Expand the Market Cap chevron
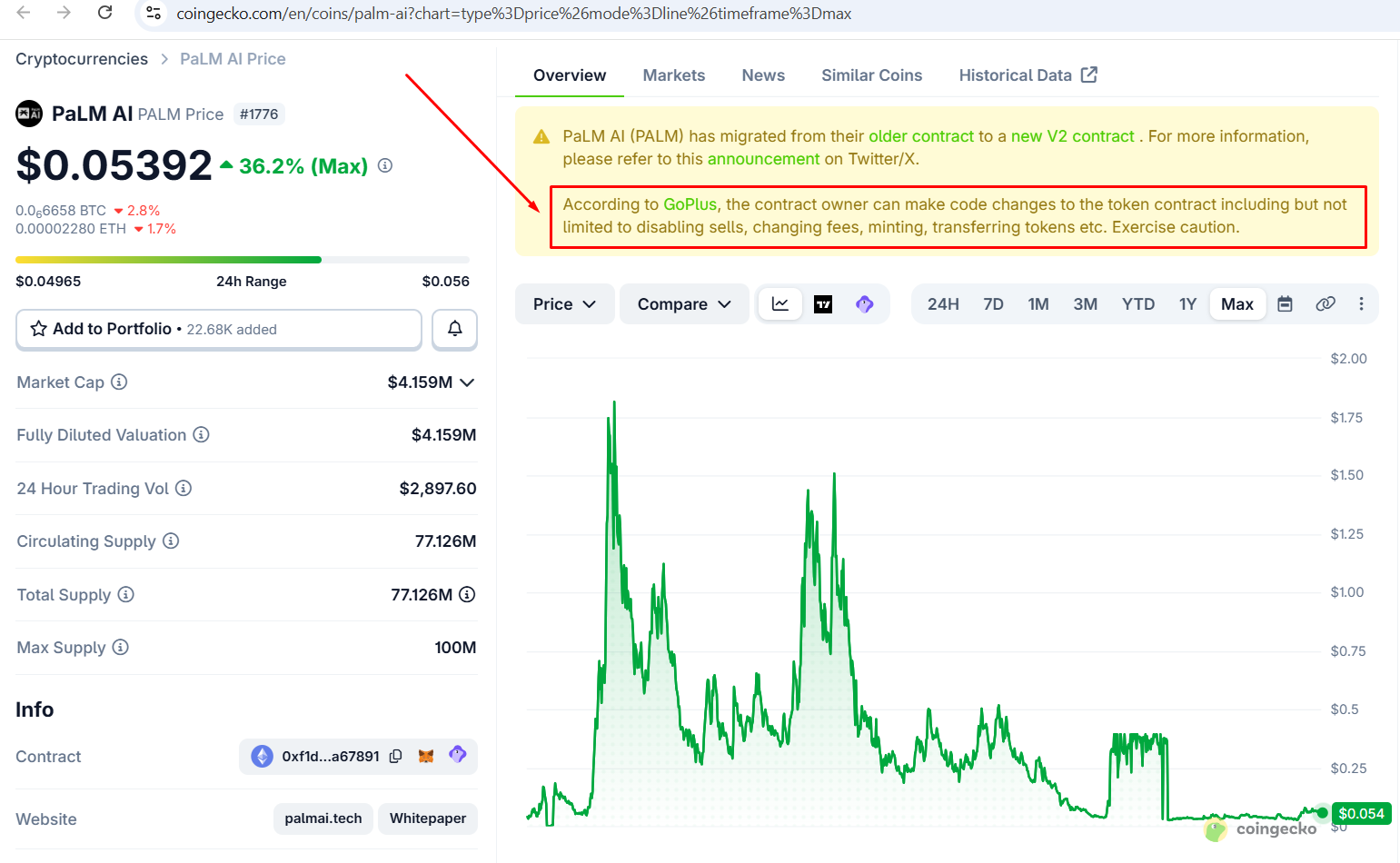This screenshot has height=863, width=1400. point(467,382)
